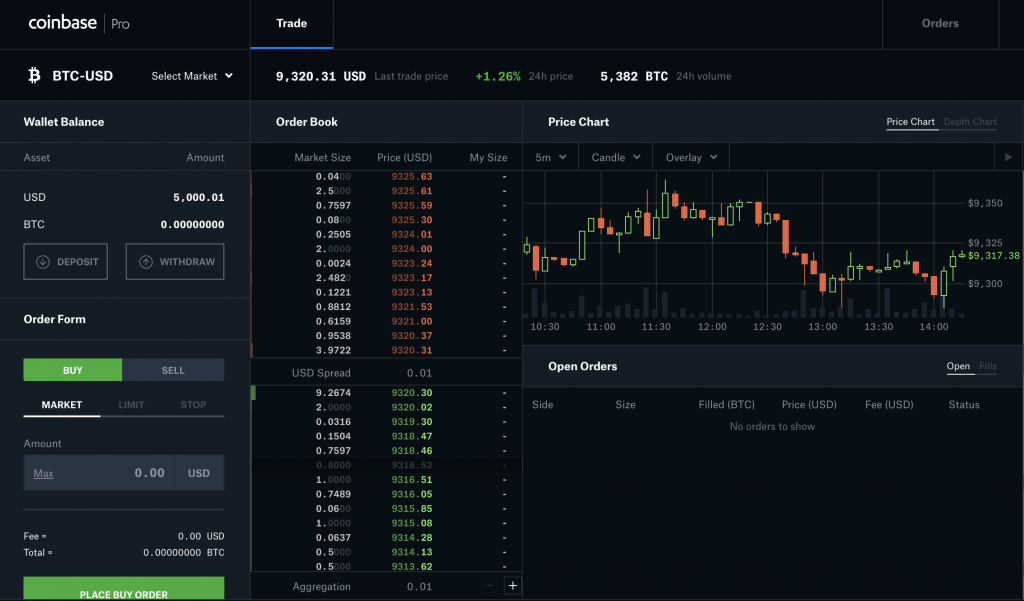Click market size 9.2674 in bids
Viewport: 1024px width, 601px height.
point(333,393)
